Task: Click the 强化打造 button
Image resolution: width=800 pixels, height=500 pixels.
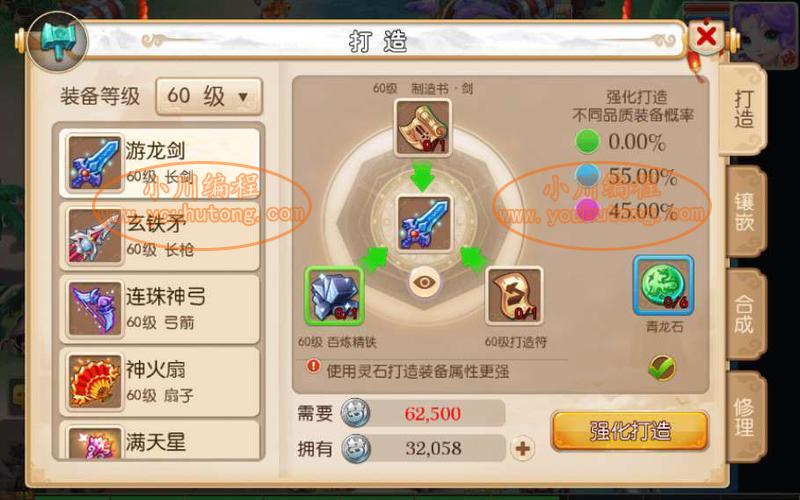Action: pyautogui.click(x=630, y=431)
